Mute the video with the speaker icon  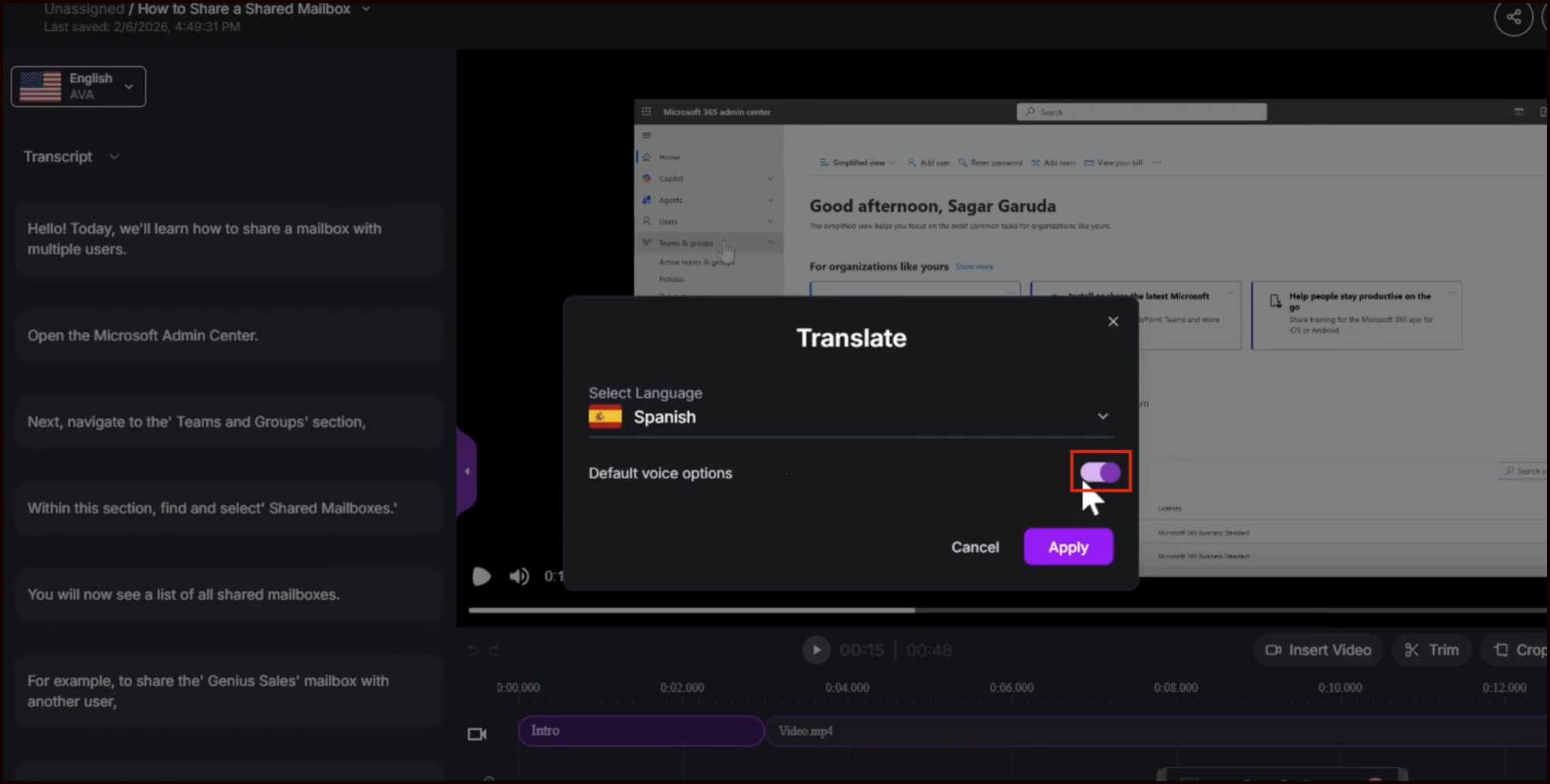(x=519, y=576)
